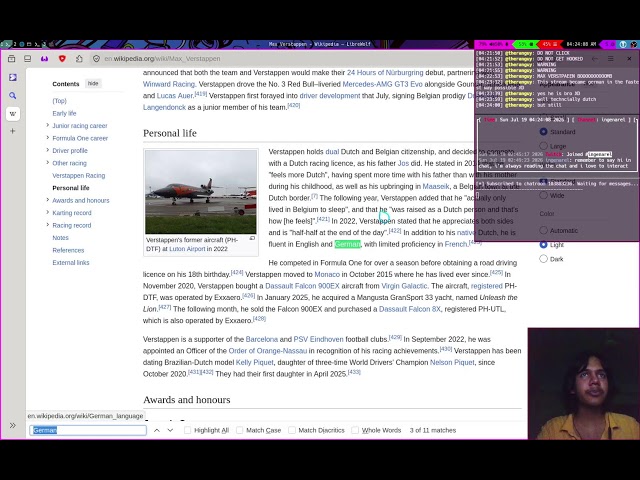640x480 pixels.
Task: Jump to Notes in contents
Action: (60, 238)
